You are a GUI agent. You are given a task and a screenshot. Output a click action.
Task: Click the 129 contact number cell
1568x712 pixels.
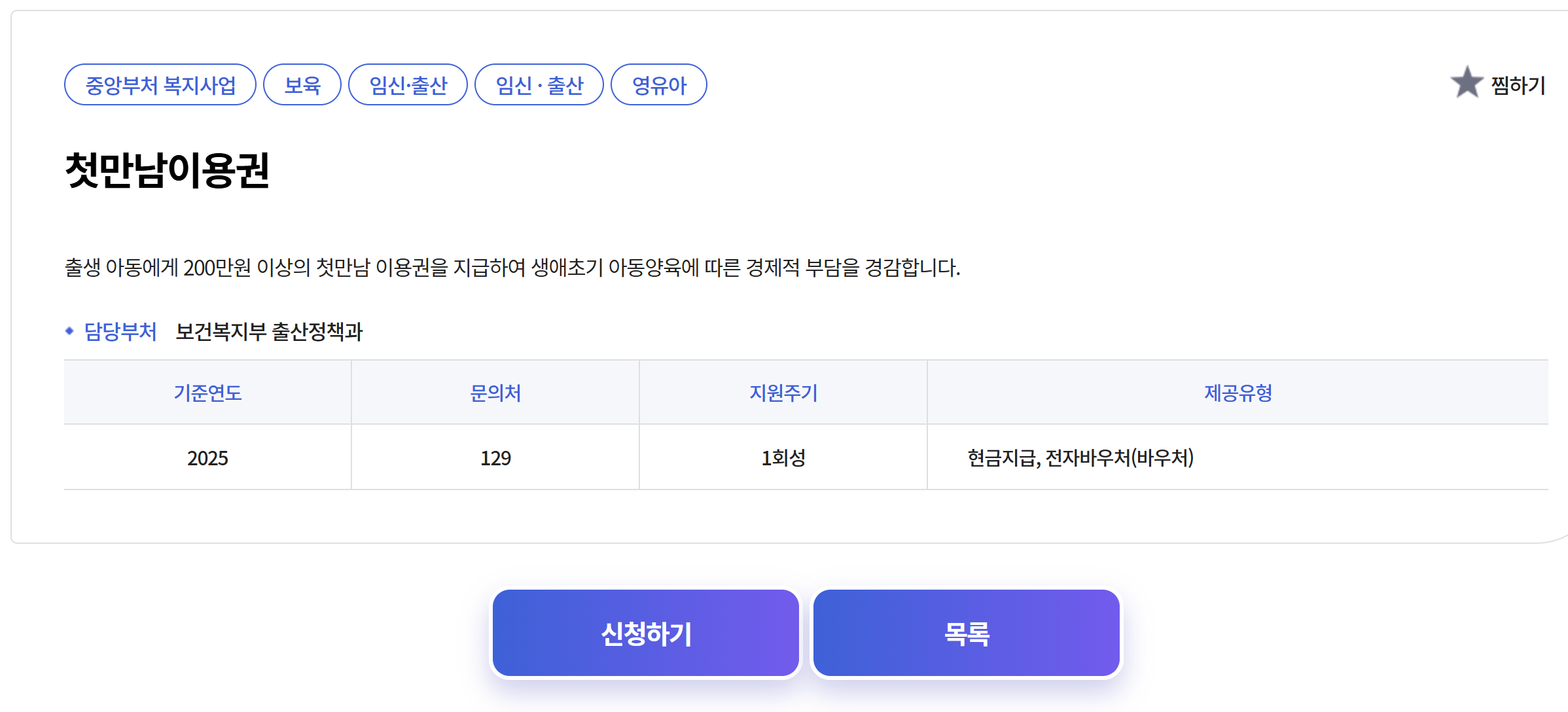coord(495,457)
